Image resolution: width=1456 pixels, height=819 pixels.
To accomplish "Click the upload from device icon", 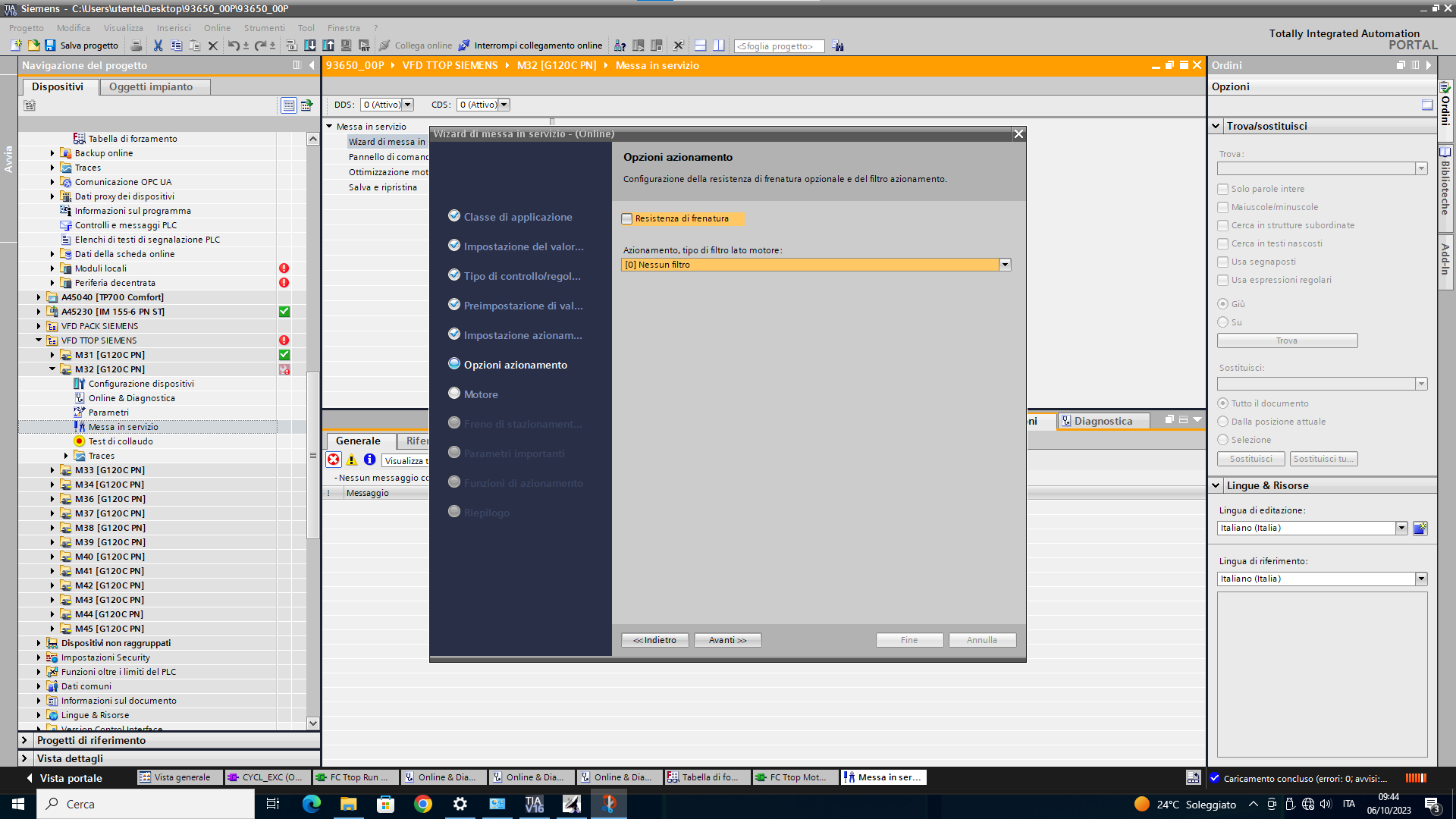I will 328,45.
